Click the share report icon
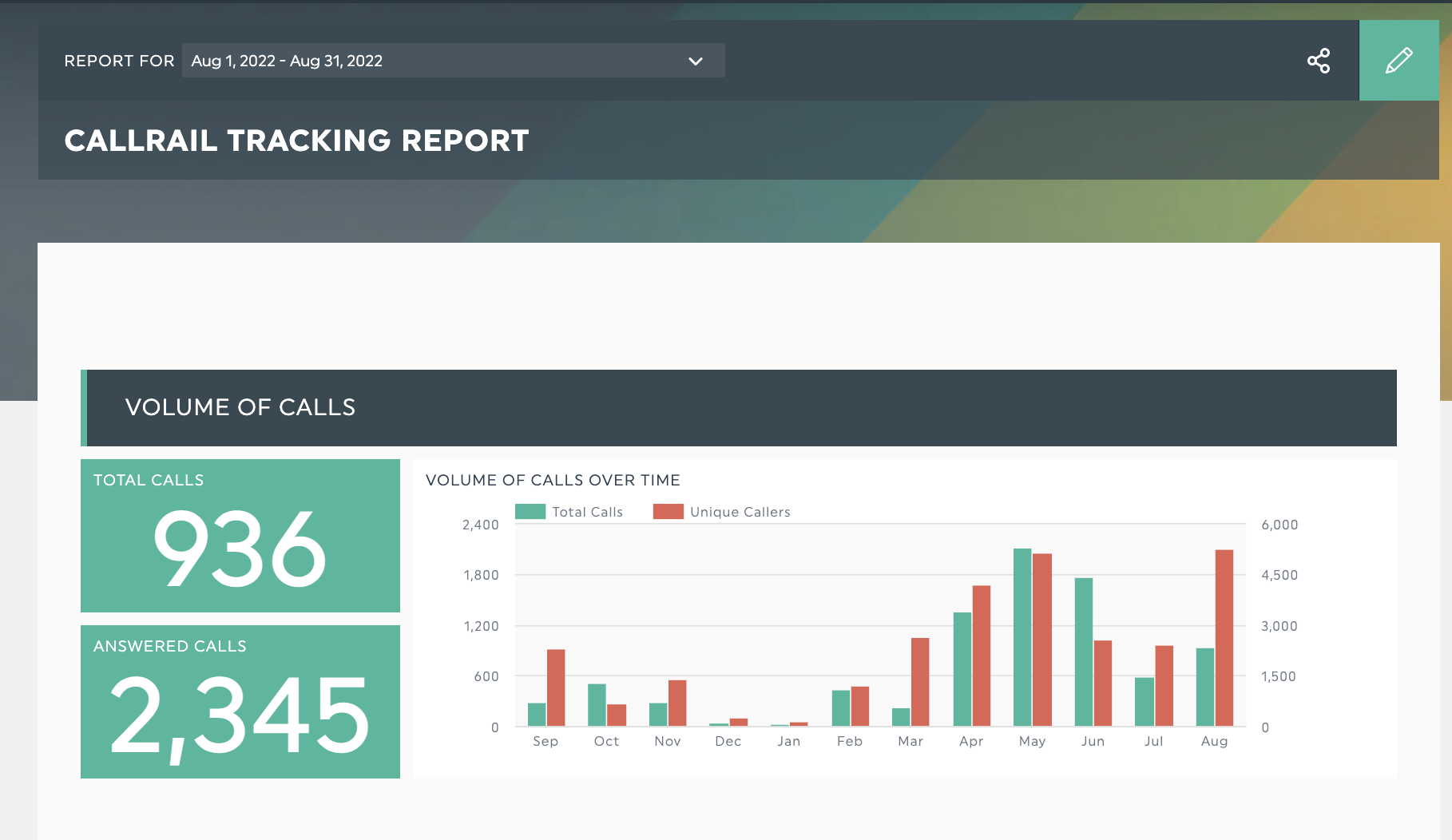This screenshot has width=1452, height=840. click(x=1319, y=61)
